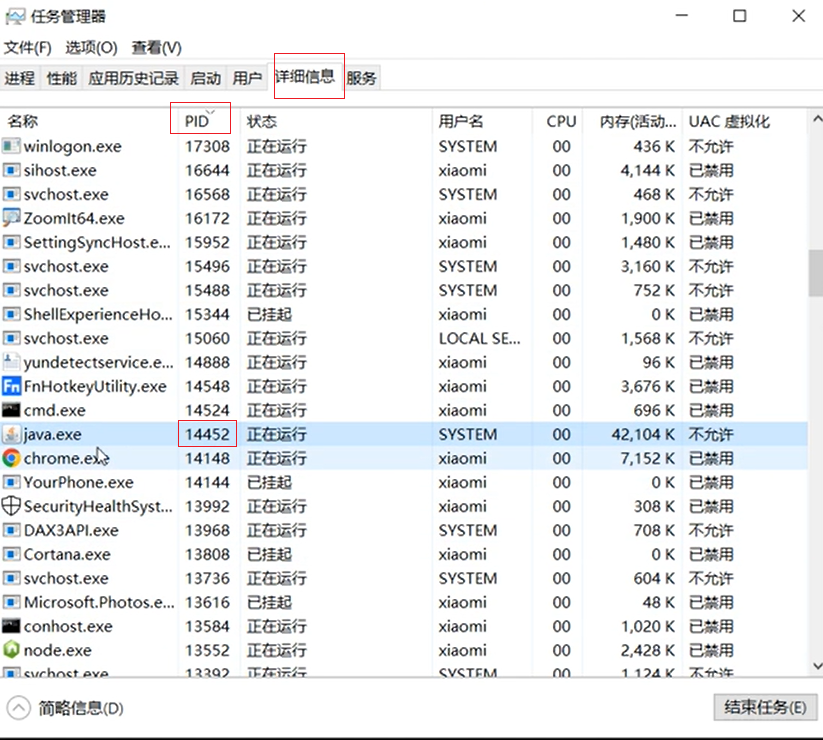Viewport: 823px width, 740px height.
Task: Click the FnHotkeyUtility.exe icon
Action: (x=11, y=386)
